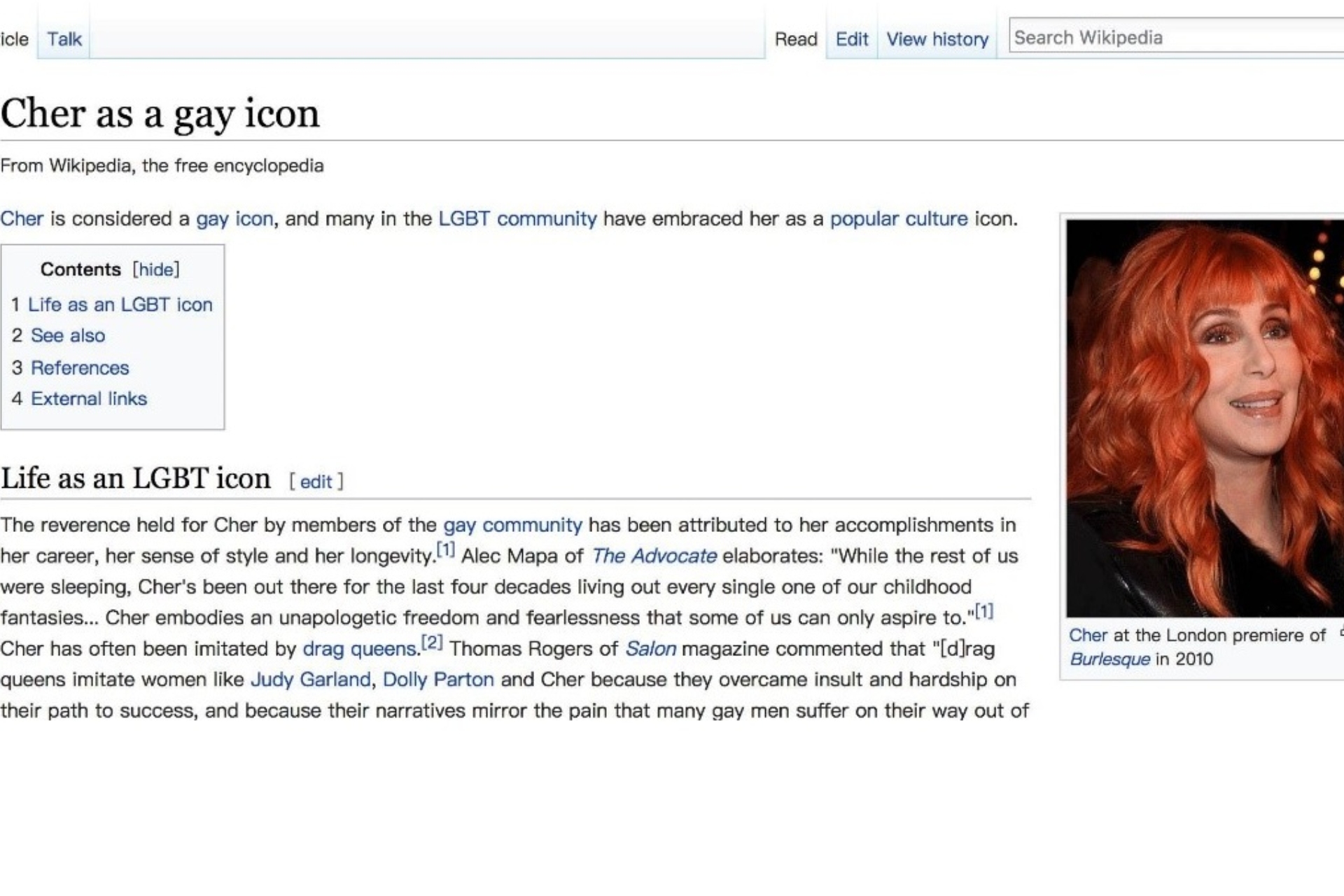Open the gay icon link
The height and width of the screenshot is (896, 1344).
click(234, 219)
